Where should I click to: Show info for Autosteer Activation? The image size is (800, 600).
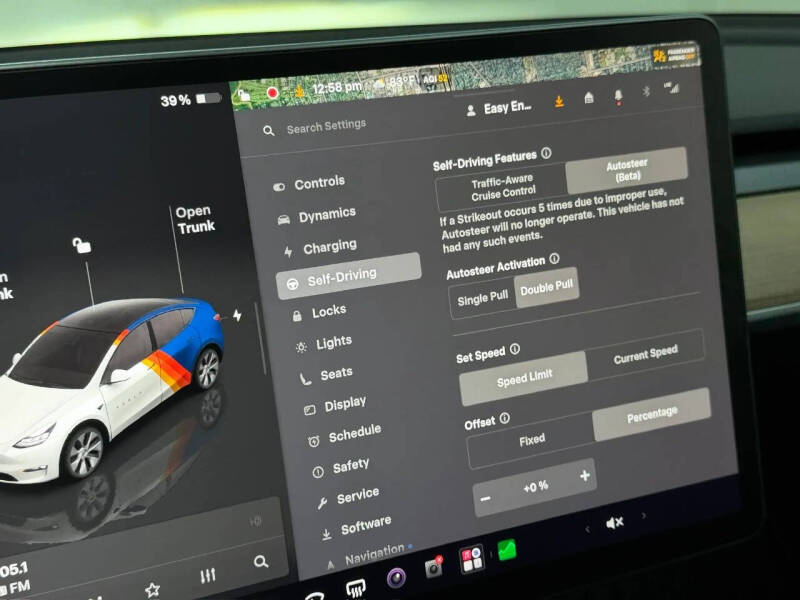(x=554, y=259)
